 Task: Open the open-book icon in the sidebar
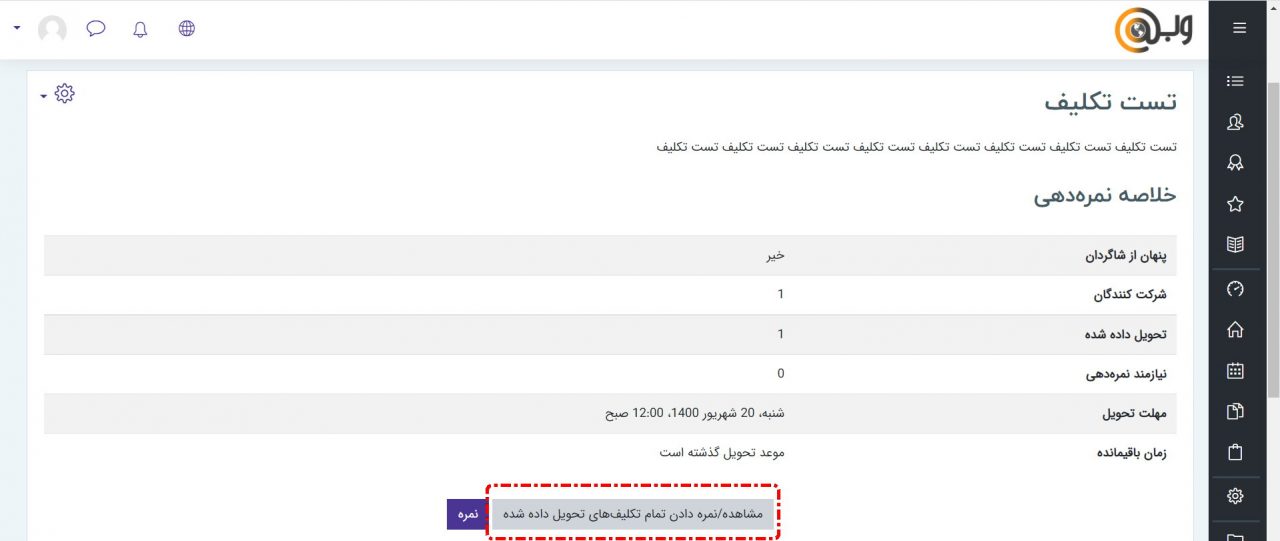1235,245
